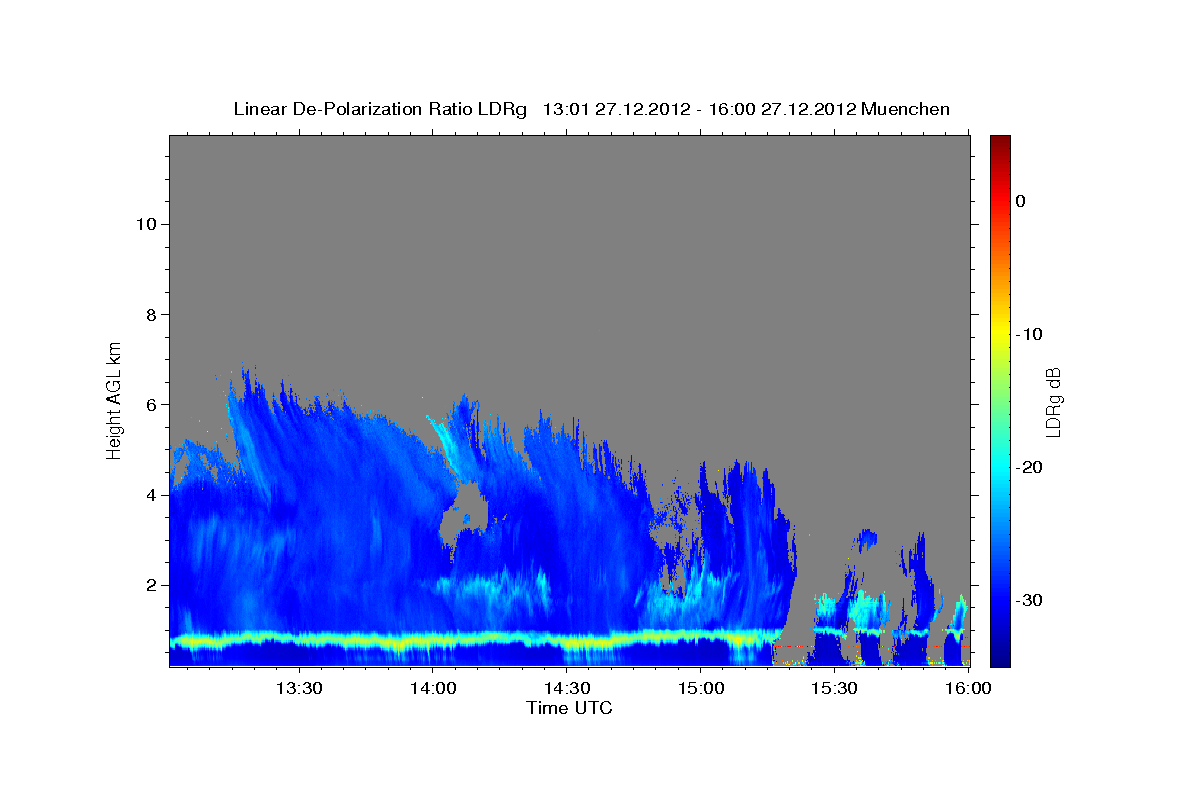The height and width of the screenshot is (800, 1200).
Task: Click the colorbar value -10
Action: (1030, 334)
